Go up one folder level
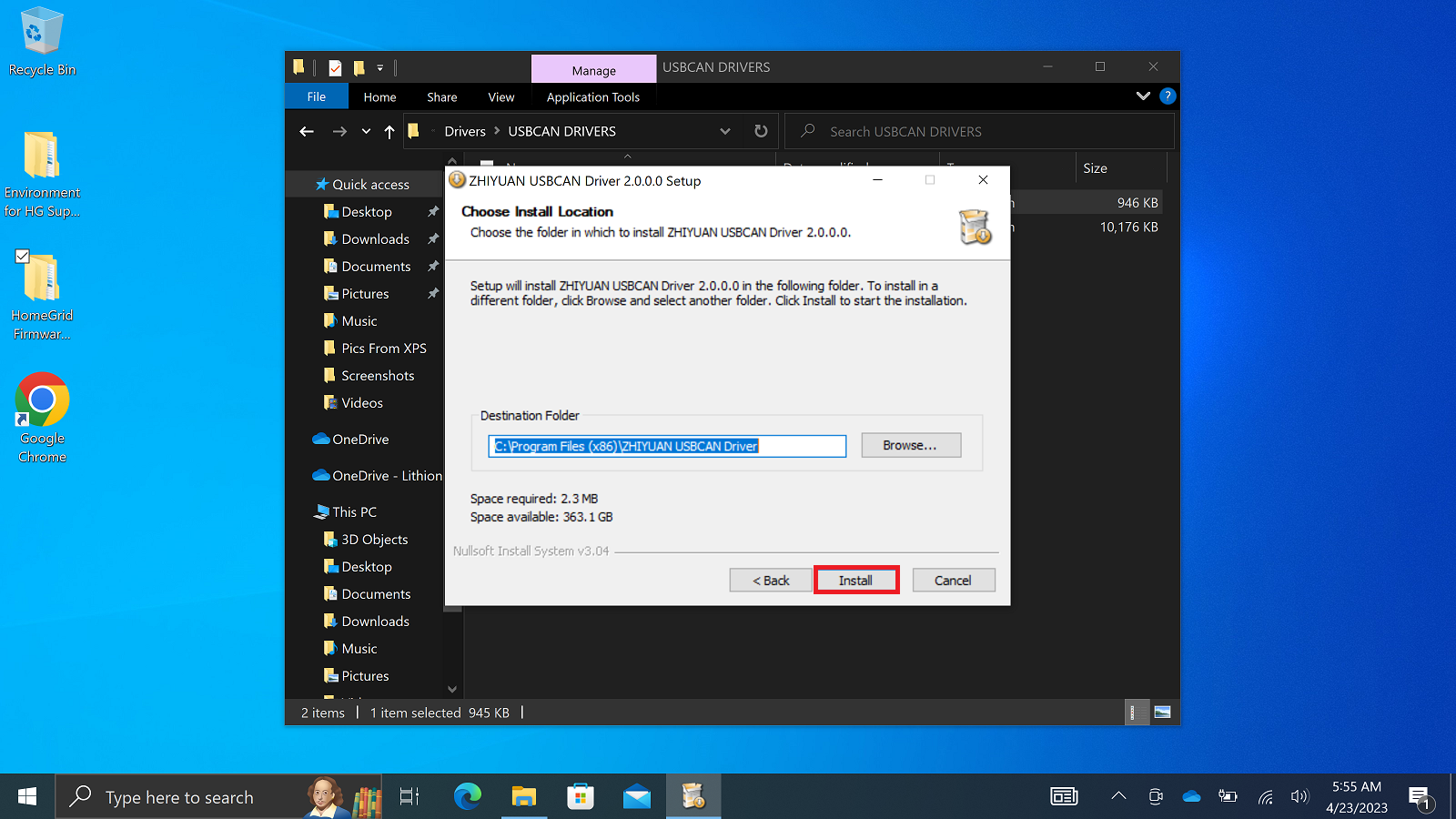This screenshot has height=819, width=1456. (x=389, y=131)
